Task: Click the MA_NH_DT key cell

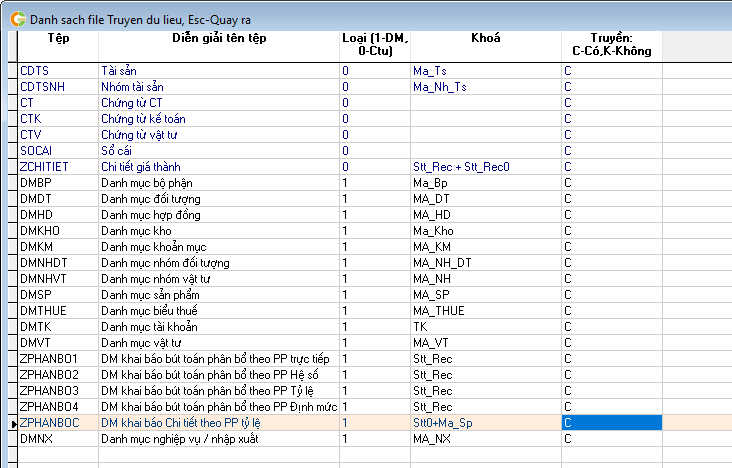Action: pyautogui.click(x=486, y=262)
